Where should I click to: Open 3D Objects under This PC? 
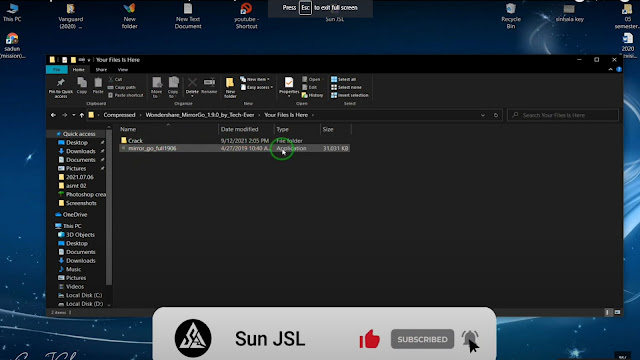coord(80,235)
